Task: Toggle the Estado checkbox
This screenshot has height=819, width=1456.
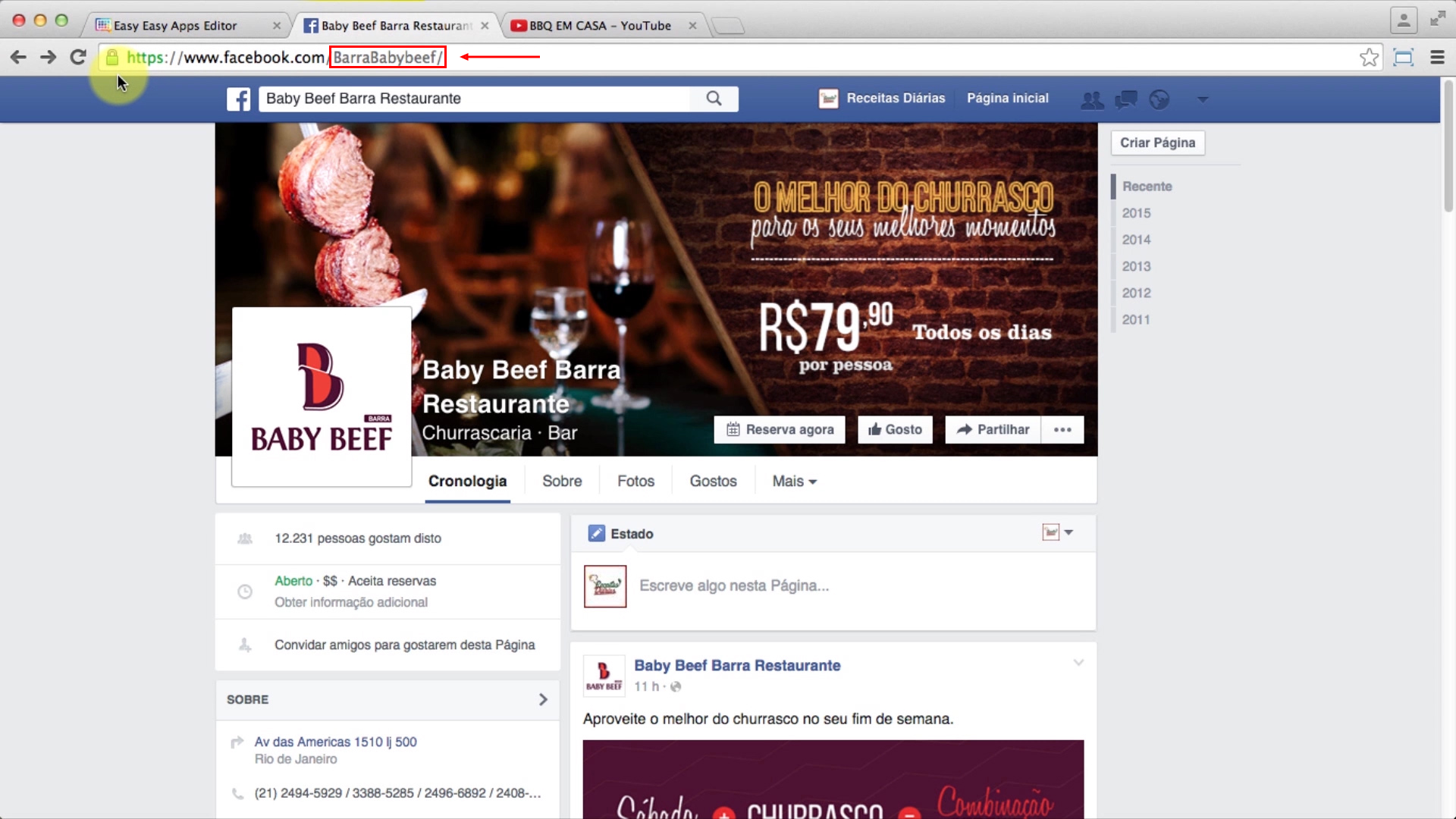Action: click(597, 533)
